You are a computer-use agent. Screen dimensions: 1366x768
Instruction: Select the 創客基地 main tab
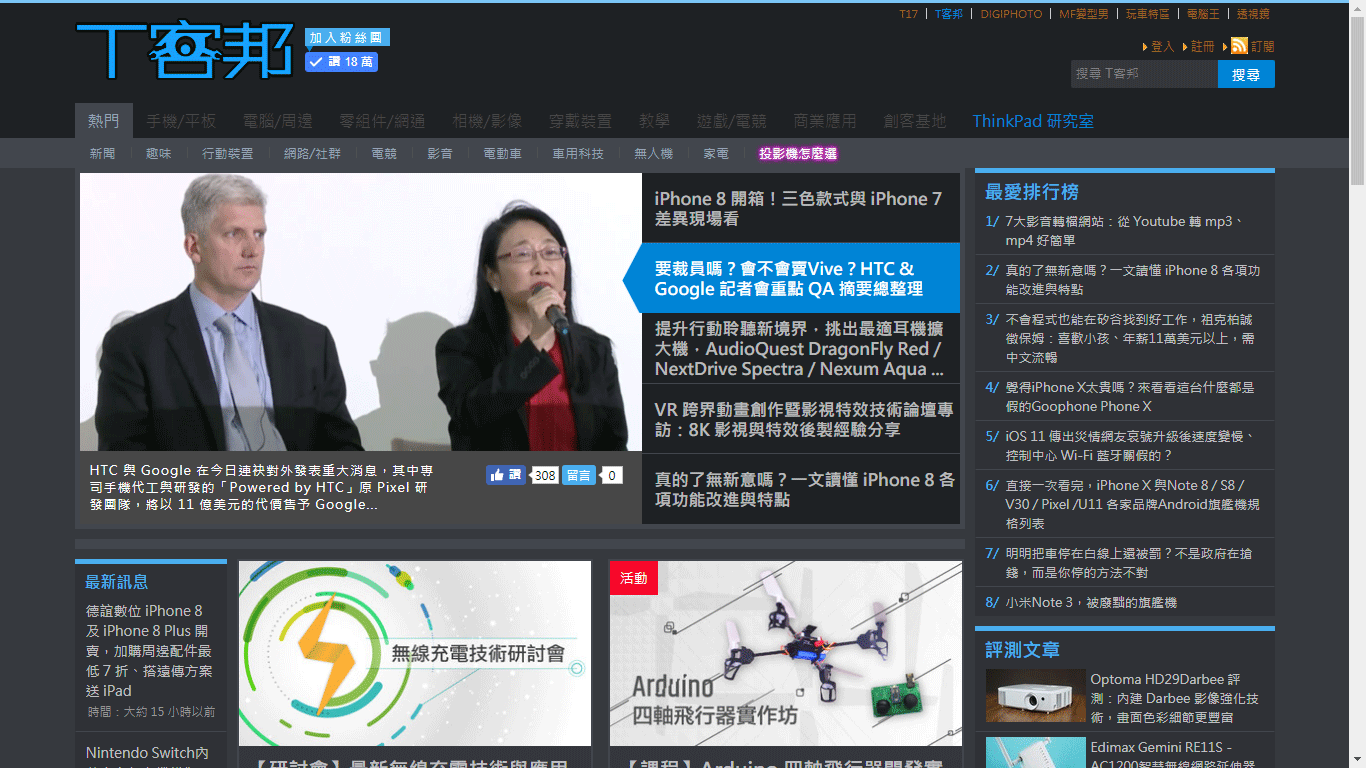[915, 121]
